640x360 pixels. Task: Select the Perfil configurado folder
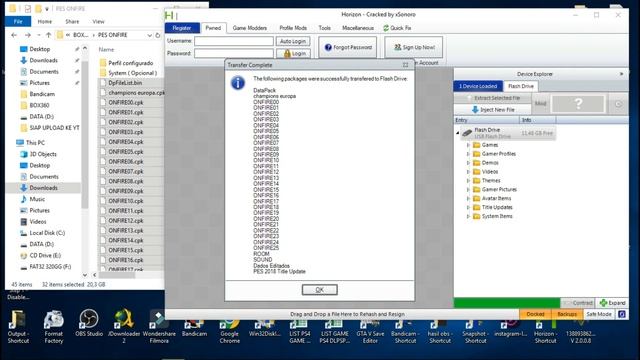click(131, 63)
